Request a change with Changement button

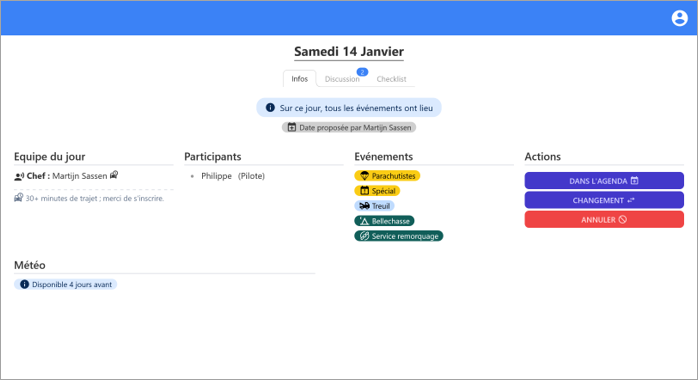(604, 200)
